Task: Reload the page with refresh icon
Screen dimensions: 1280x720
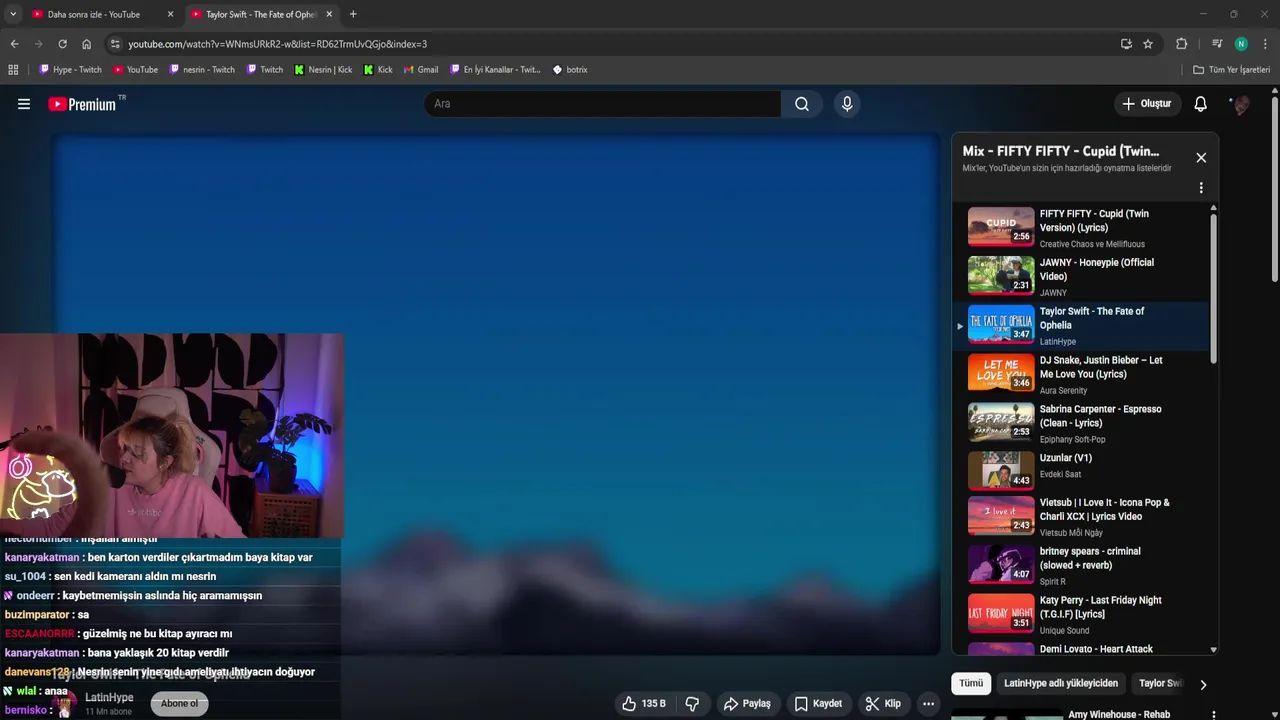Action: [62, 44]
